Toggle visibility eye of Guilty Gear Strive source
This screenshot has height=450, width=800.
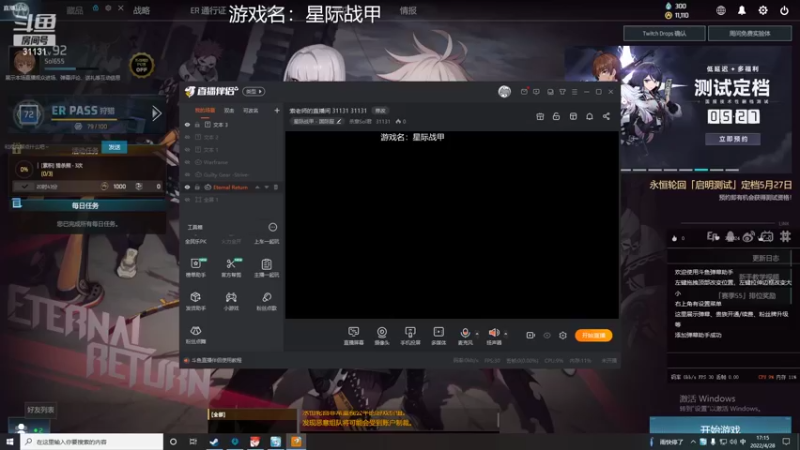(187, 174)
